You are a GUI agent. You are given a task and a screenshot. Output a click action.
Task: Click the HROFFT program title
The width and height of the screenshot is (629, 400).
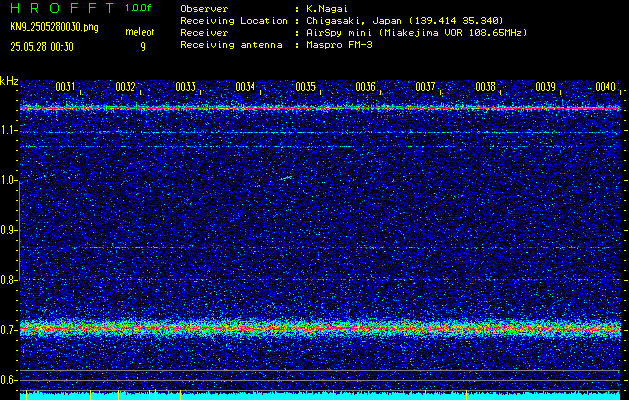click(63, 8)
